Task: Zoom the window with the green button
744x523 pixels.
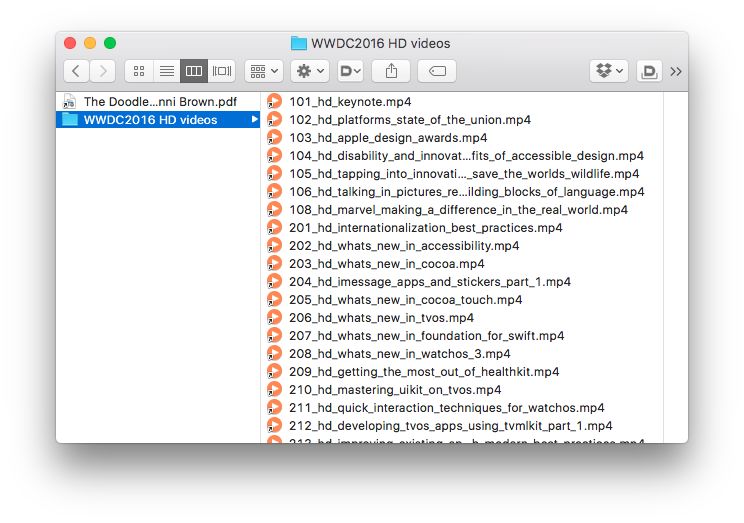Action: click(x=110, y=43)
